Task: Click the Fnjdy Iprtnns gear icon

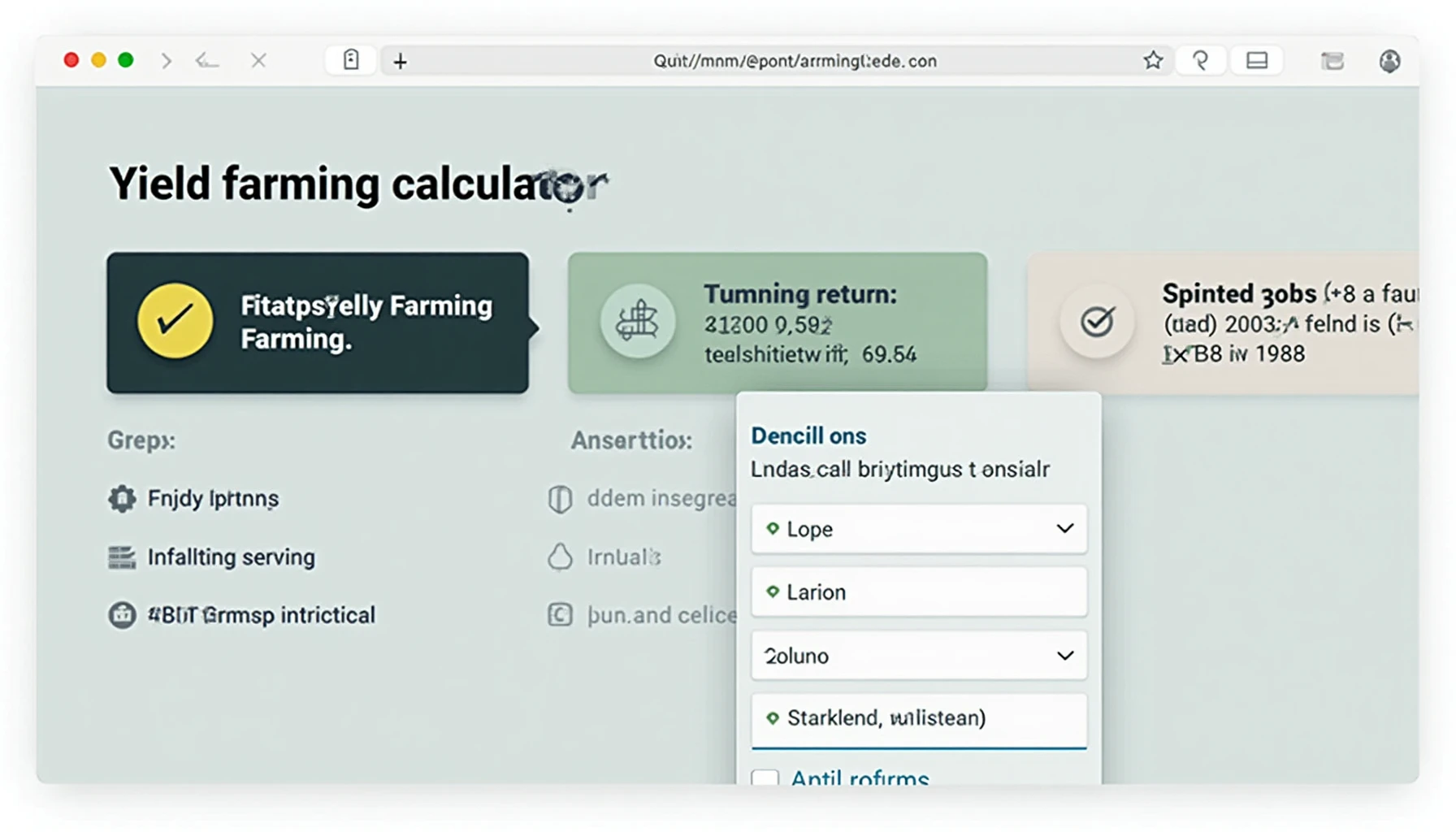Action: coord(122,498)
